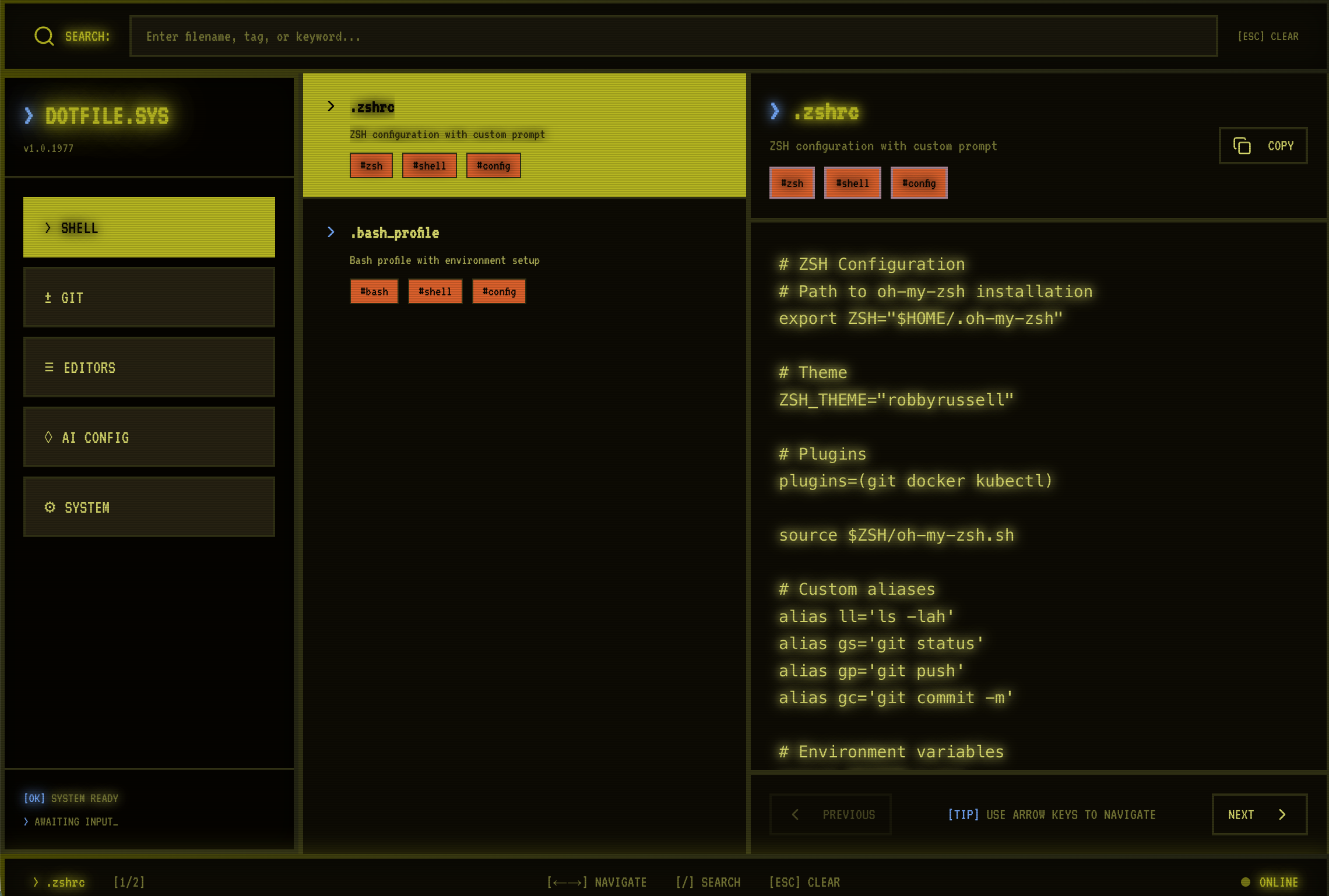
Task: Select .zshrc in the status bar
Action: (67, 882)
